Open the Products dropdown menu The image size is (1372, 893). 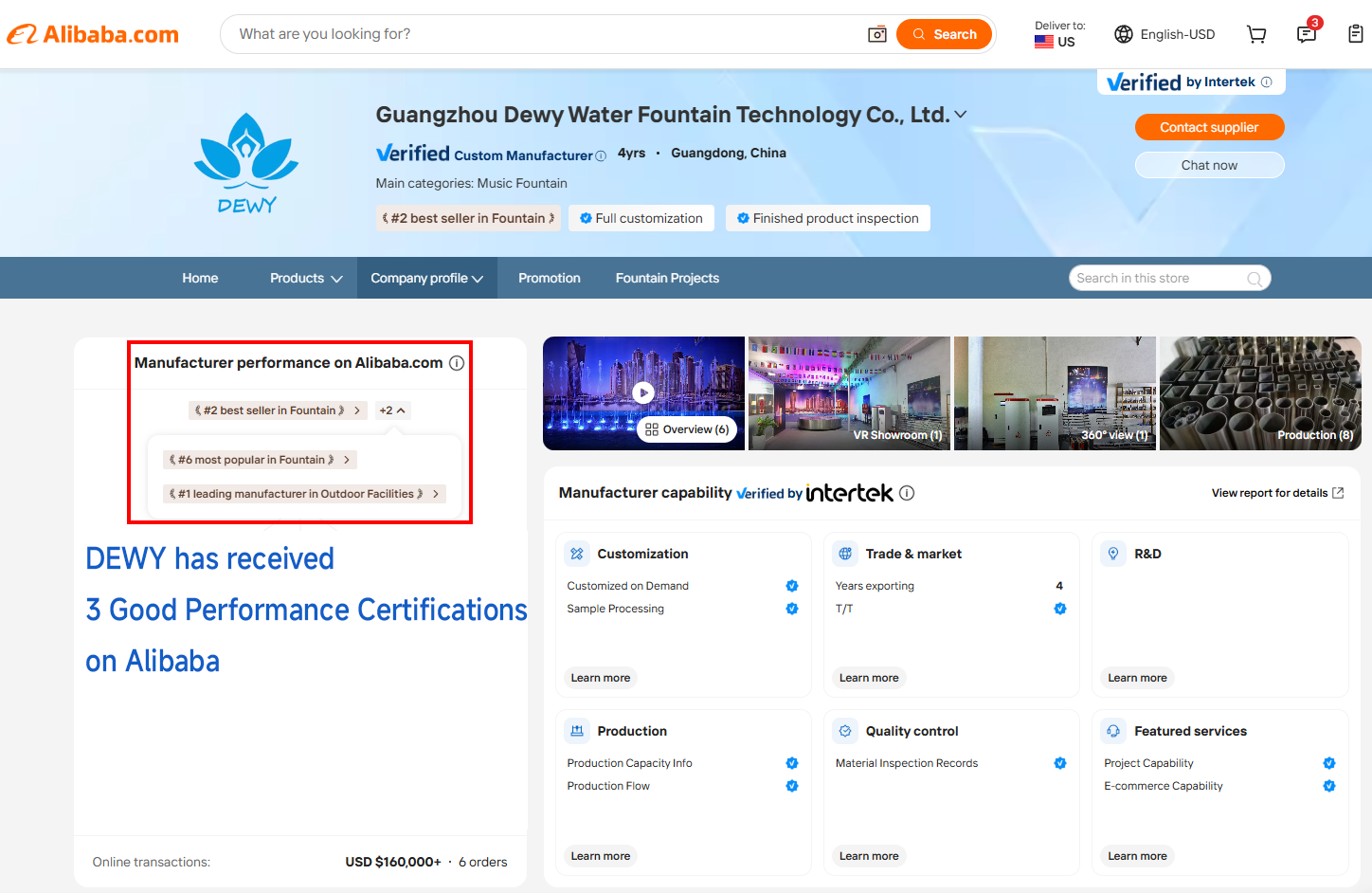[x=306, y=278]
